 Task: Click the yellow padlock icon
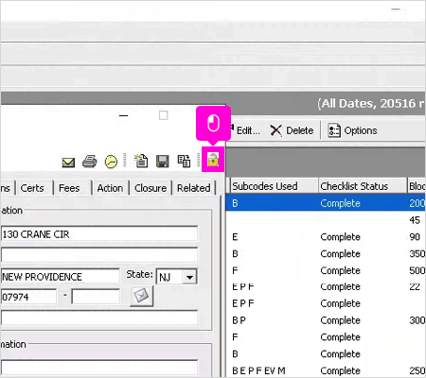coord(213,160)
